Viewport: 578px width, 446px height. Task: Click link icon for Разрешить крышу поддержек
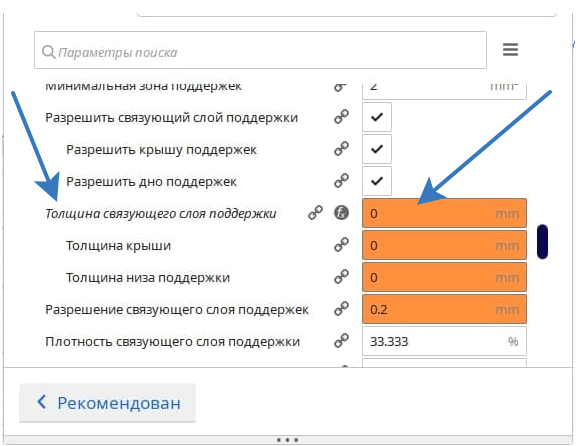(341, 149)
